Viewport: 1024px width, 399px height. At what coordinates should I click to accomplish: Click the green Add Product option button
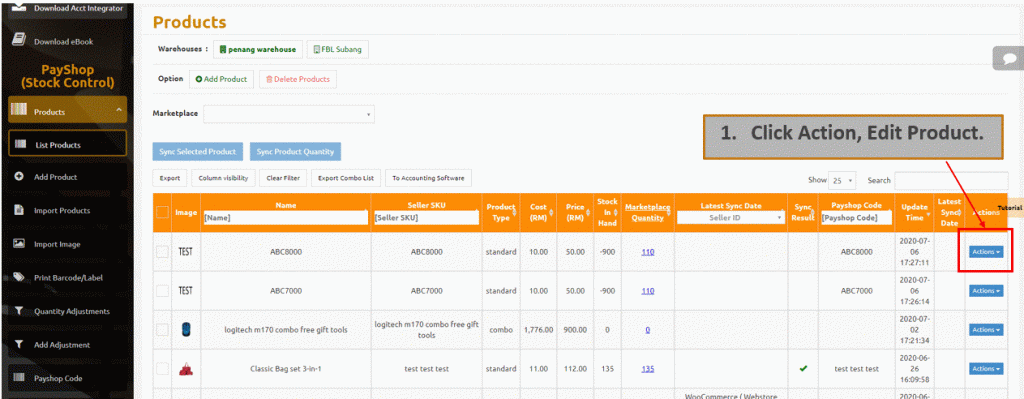click(221, 79)
